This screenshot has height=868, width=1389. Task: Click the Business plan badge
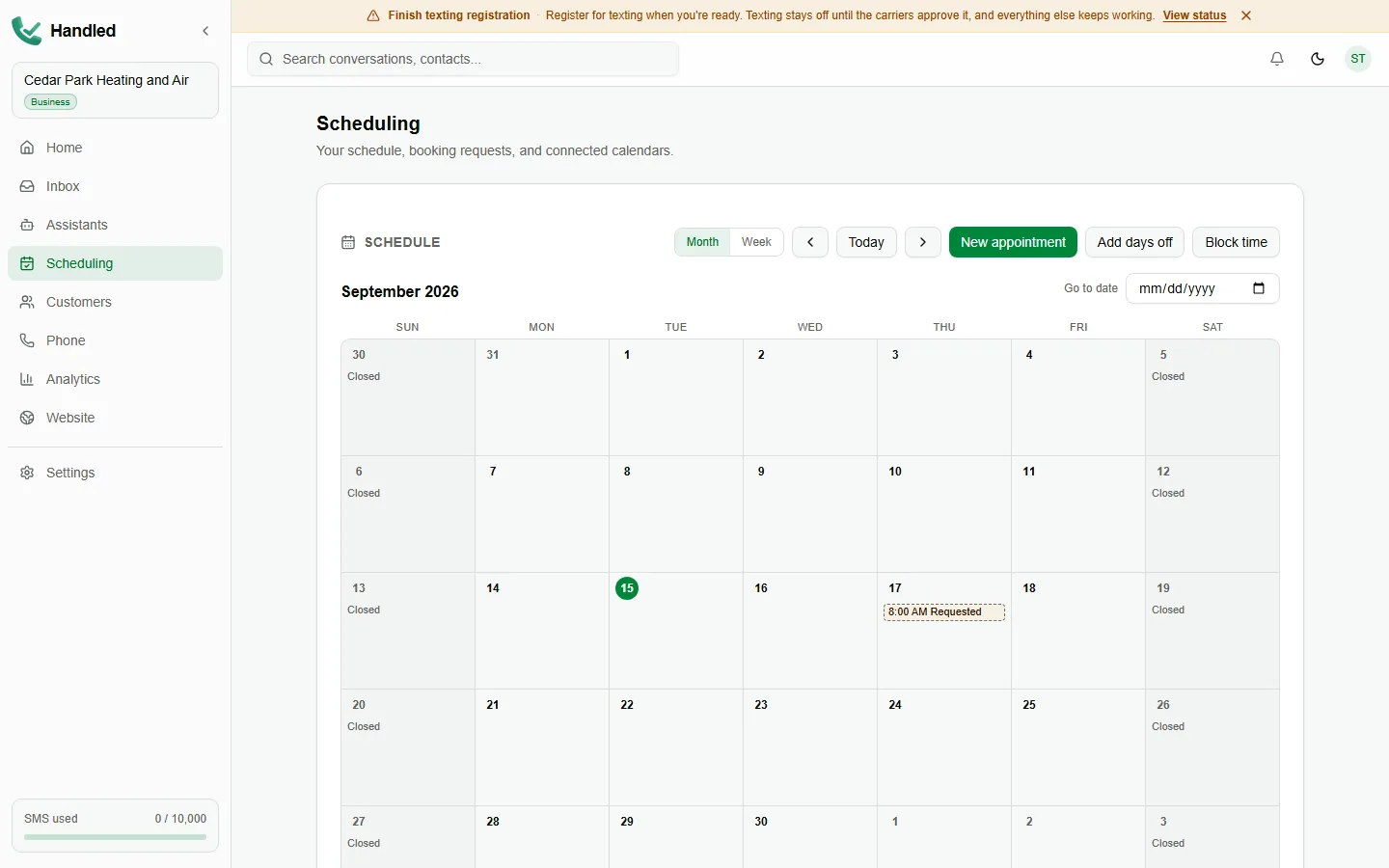coord(50,102)
